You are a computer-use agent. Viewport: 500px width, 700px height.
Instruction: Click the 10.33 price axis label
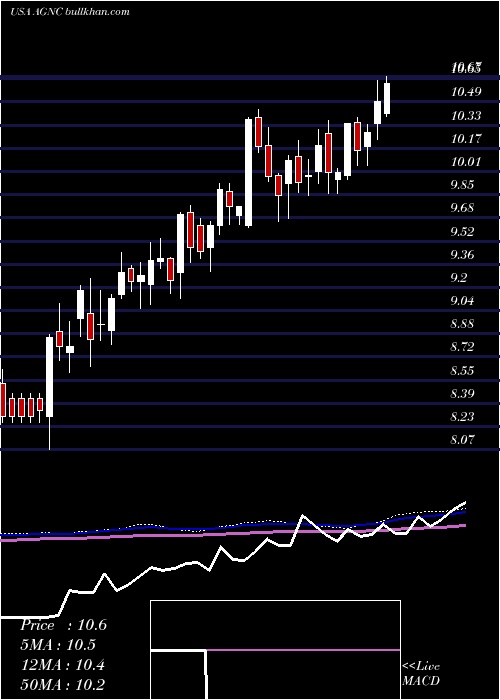466,116
